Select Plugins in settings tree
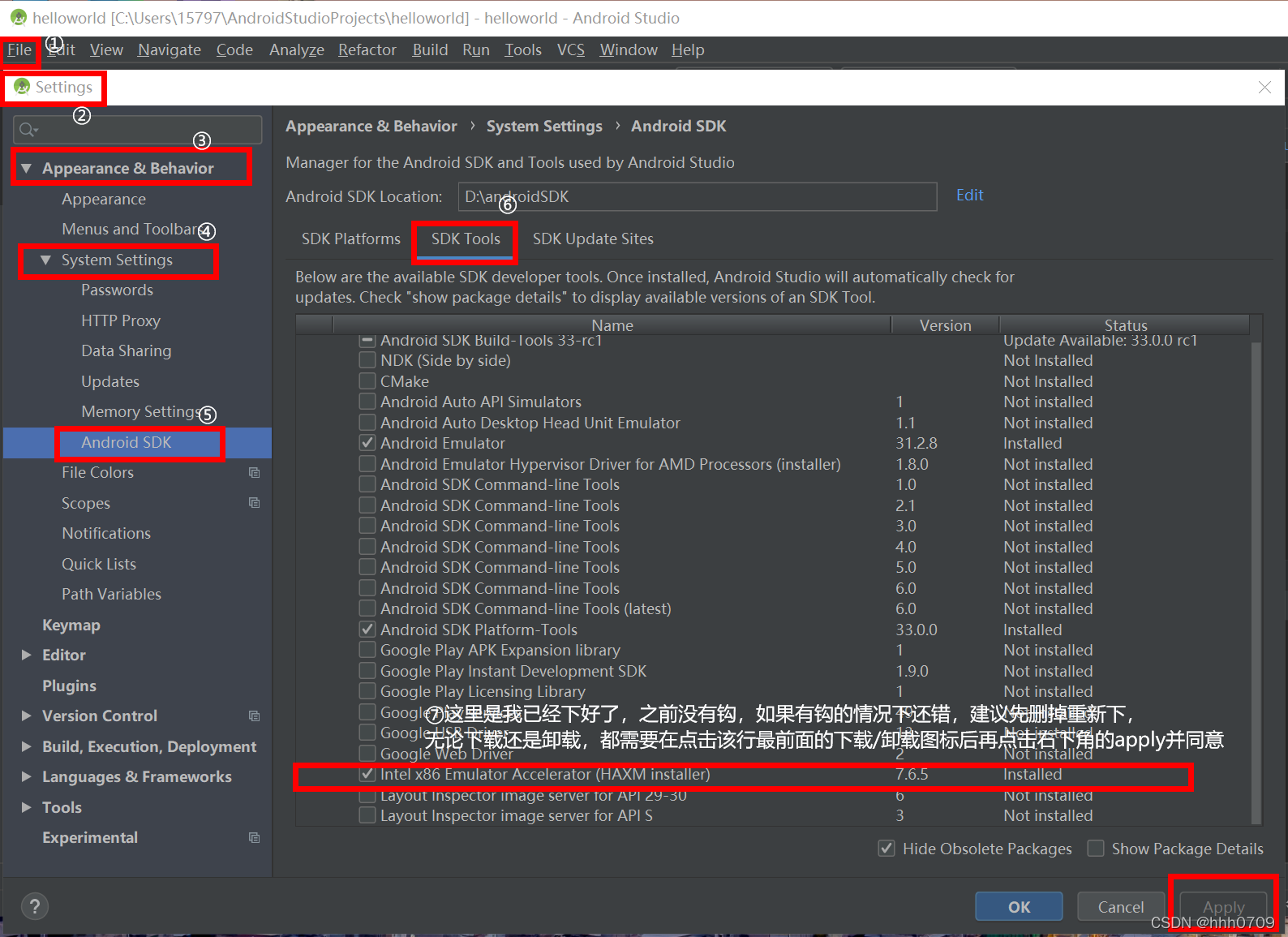 pyautogui.click(x=69, y=686)
